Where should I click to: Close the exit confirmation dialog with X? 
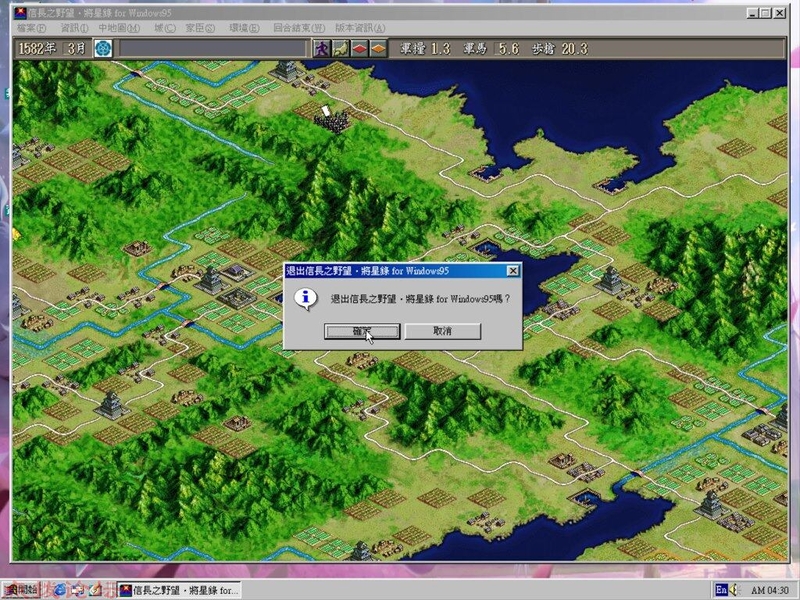click(x=513, y=271)
